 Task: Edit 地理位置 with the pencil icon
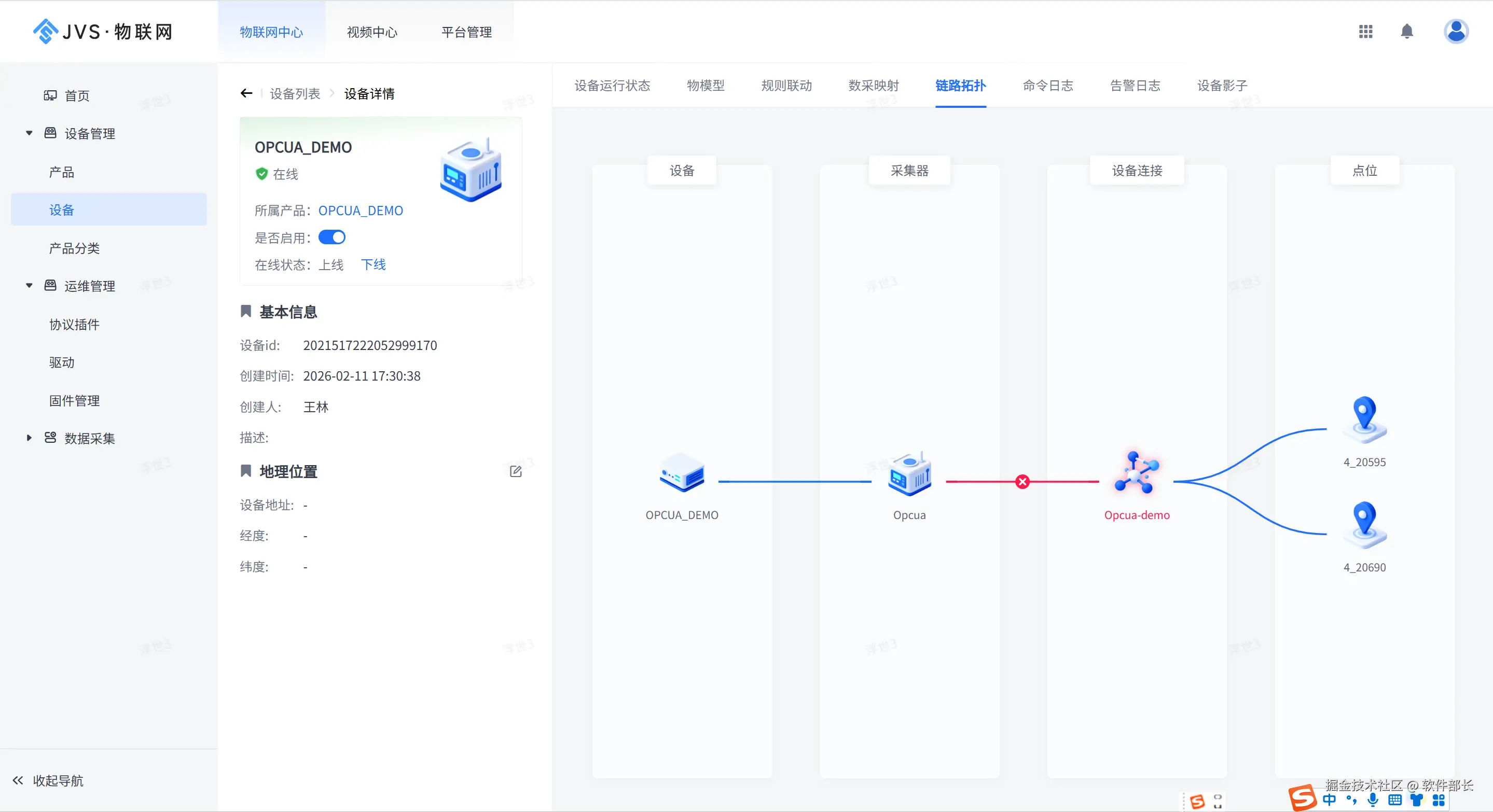pos(515,471)
